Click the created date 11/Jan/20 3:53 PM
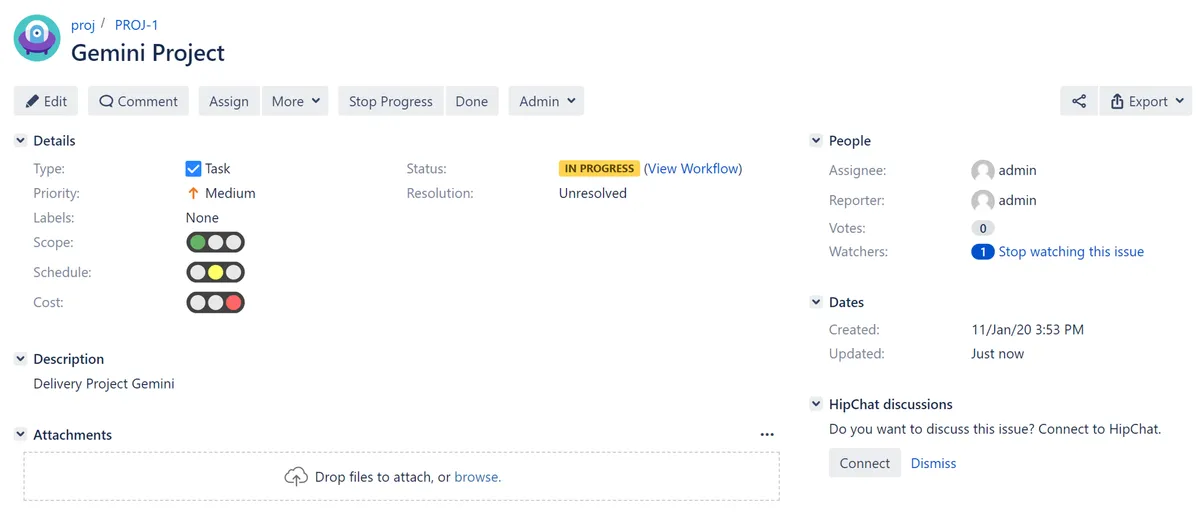 [x=1027, y=330]
